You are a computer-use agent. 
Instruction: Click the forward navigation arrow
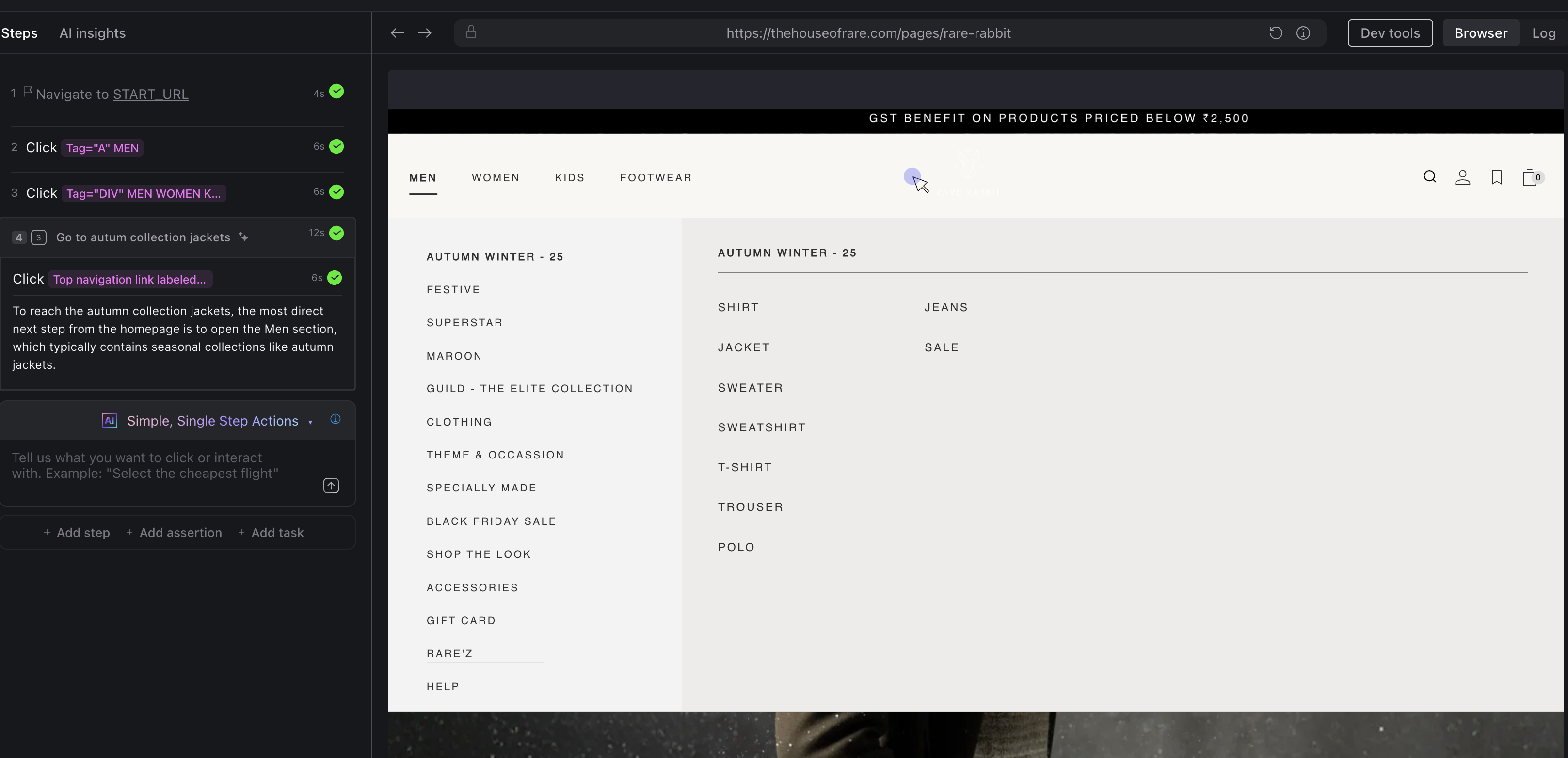424,33
